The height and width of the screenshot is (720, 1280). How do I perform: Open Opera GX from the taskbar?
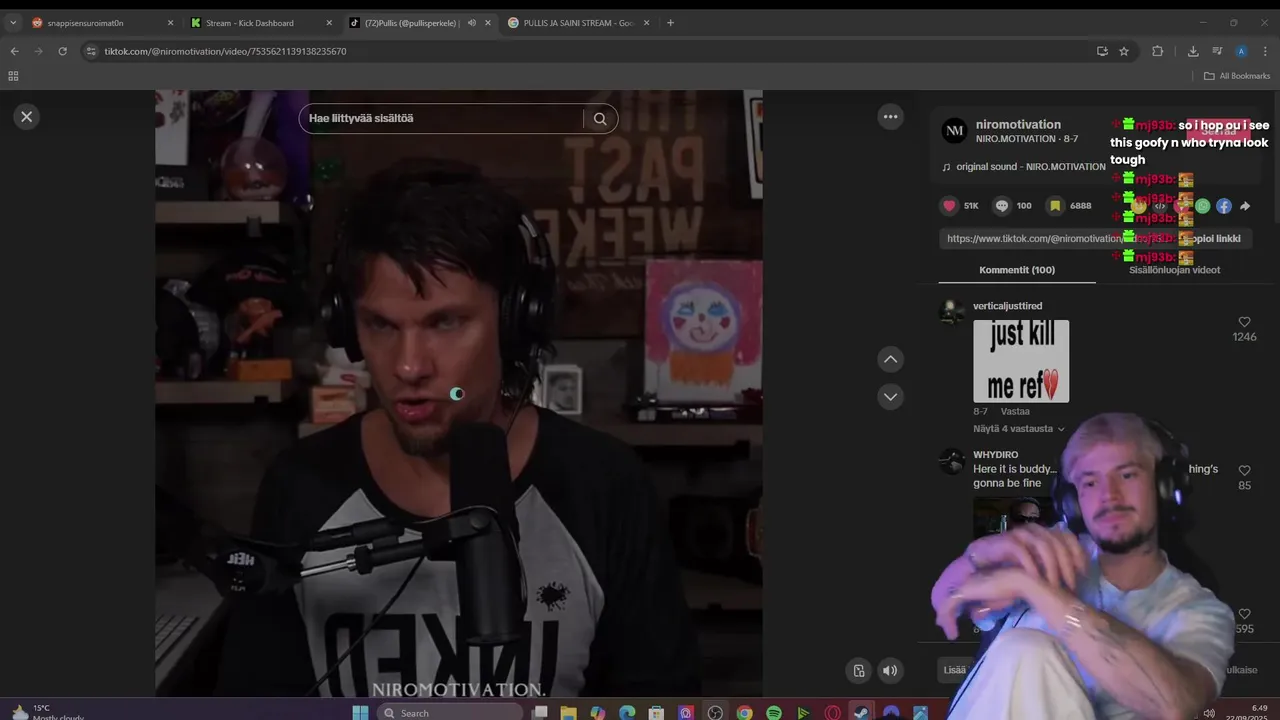832,712
